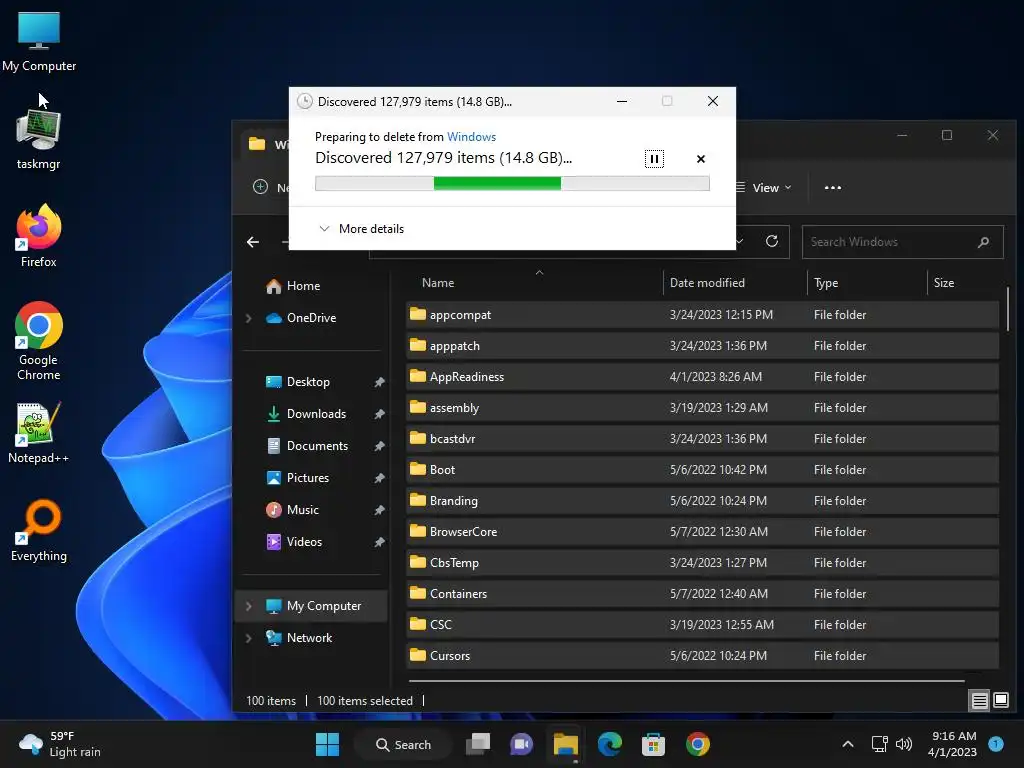Open Documents in quick access
Viewport: 1024px width, 768px height.
[308, 446]
